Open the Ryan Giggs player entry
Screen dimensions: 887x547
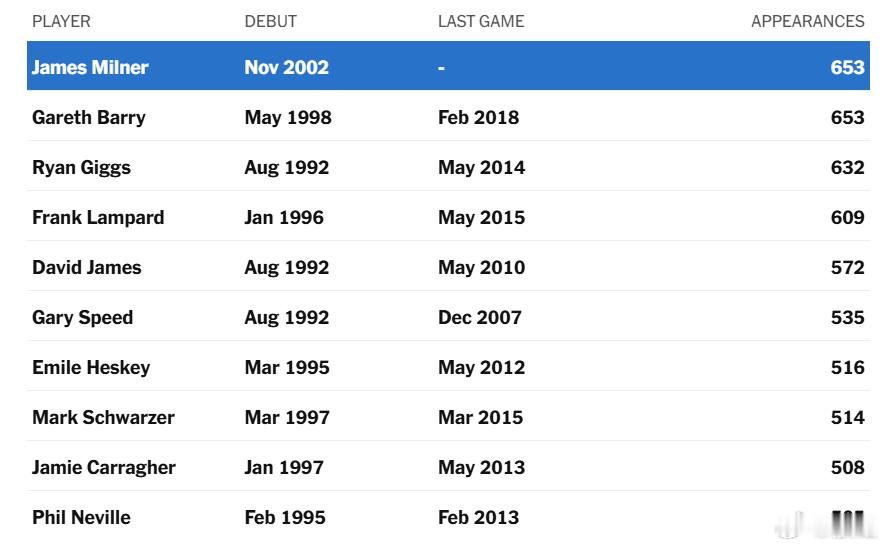coord(81,167)
